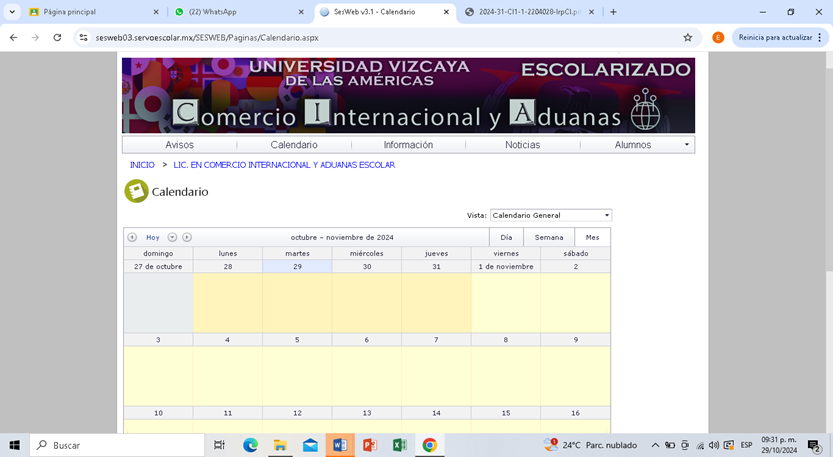
Task: Expand the Alumnos menu arrow
Action: pyautogui.click(x=686, y=145)
